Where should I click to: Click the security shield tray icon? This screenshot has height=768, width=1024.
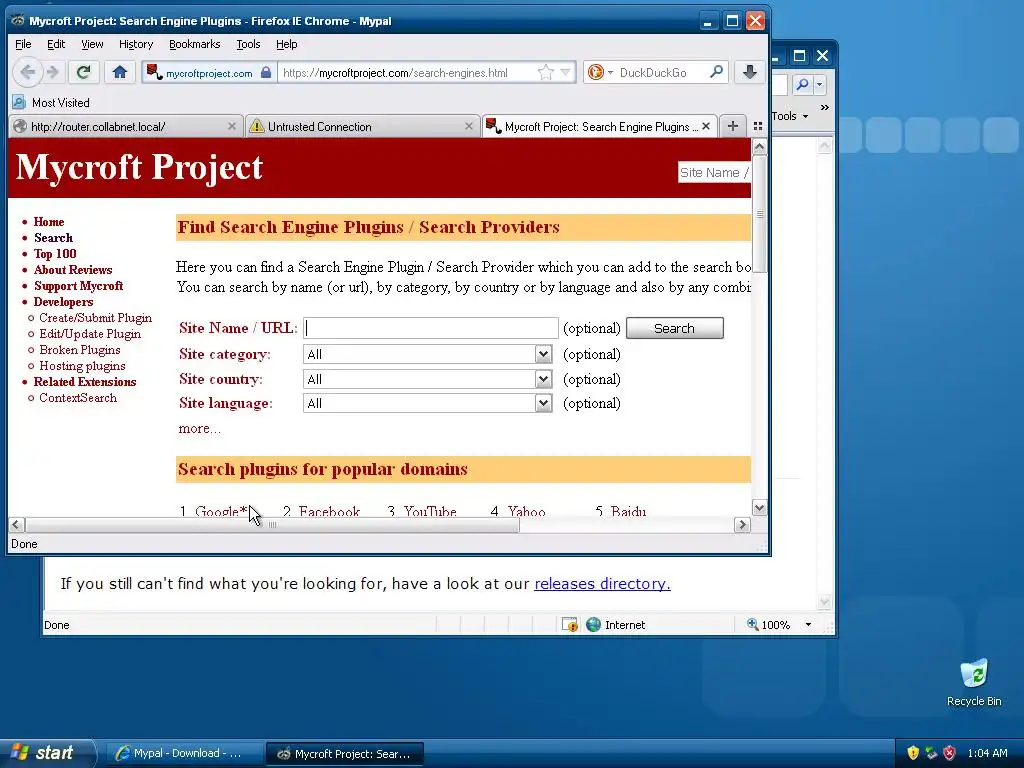point(913,753)
